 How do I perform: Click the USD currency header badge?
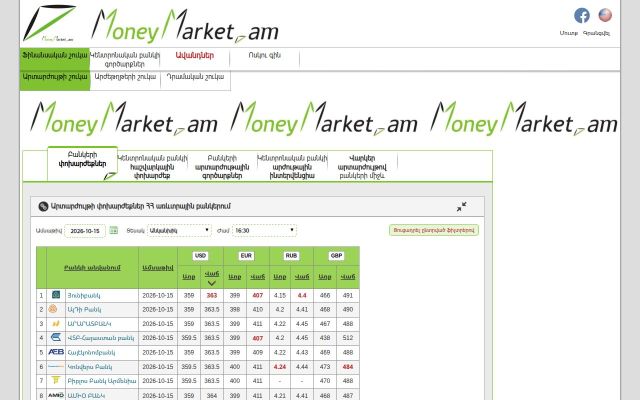(x=200, y=256)
